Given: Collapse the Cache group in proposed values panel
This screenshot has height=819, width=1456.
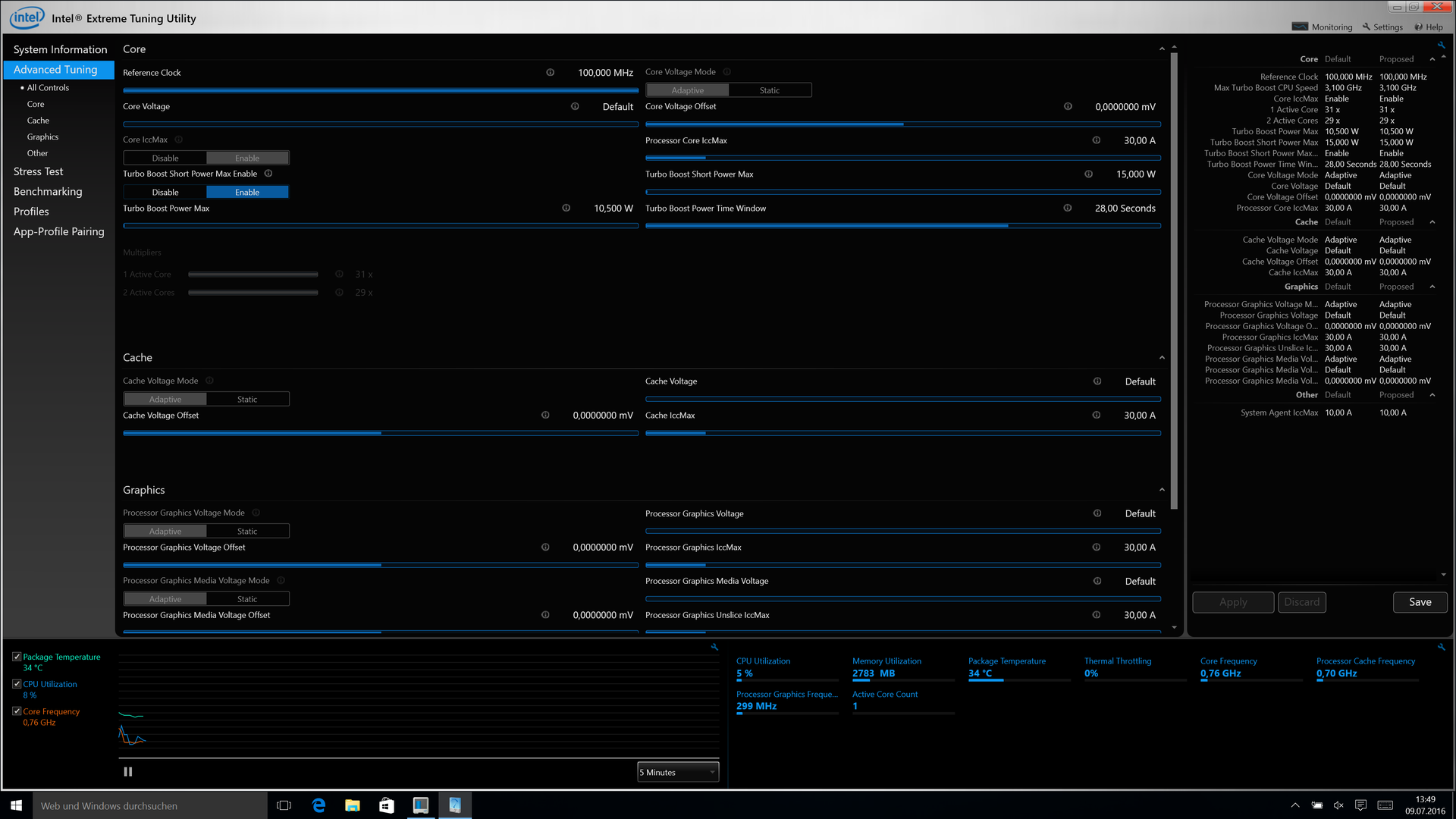Looking at the screenshot, I should pos(1432,222).
